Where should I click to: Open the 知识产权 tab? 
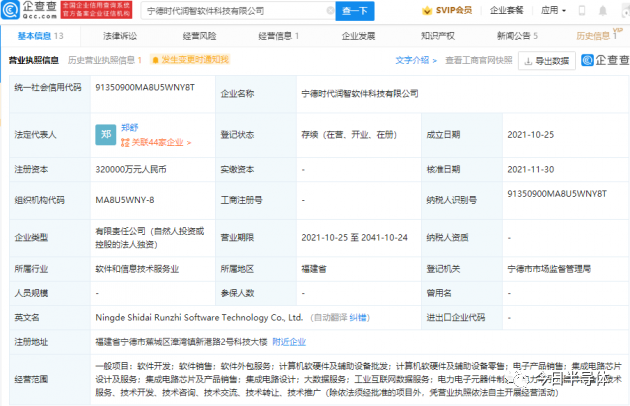pyautogui.click(x=438, y=36)
